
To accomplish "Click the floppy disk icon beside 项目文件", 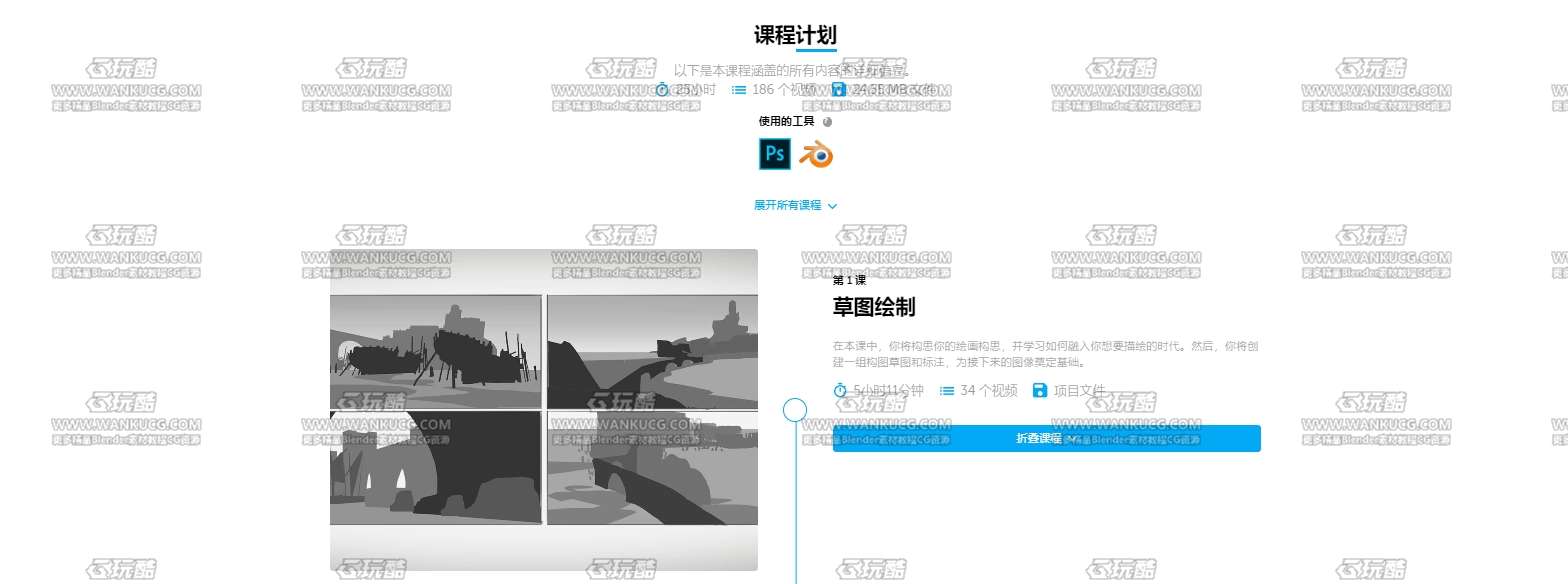I will click(x=1040, y=390).
